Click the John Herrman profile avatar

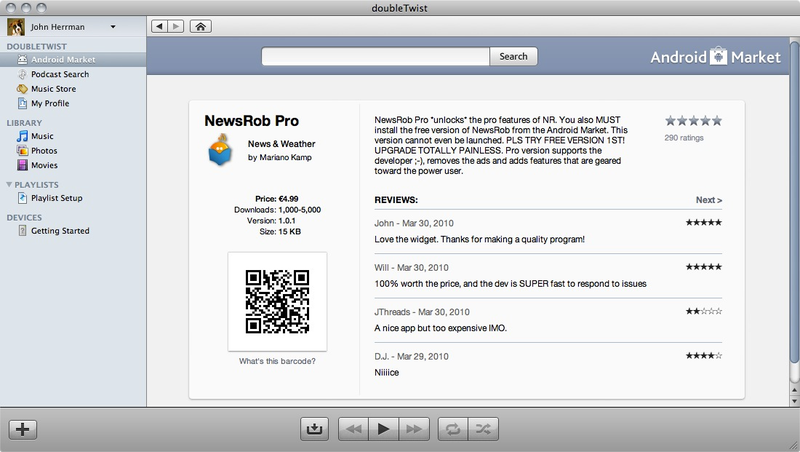pyautogui.click(x=16, y=27)
